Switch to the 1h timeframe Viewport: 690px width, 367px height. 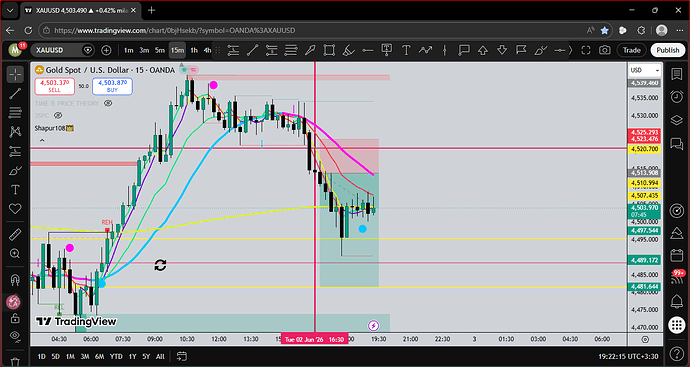click(x=194, y=50)
